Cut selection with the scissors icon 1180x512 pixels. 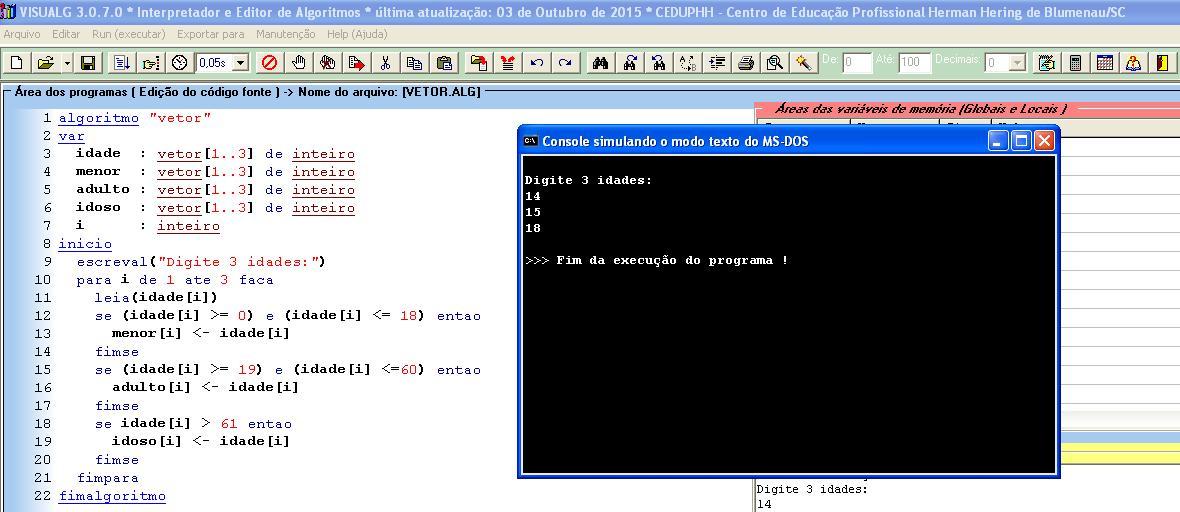(x=385, y=63)
